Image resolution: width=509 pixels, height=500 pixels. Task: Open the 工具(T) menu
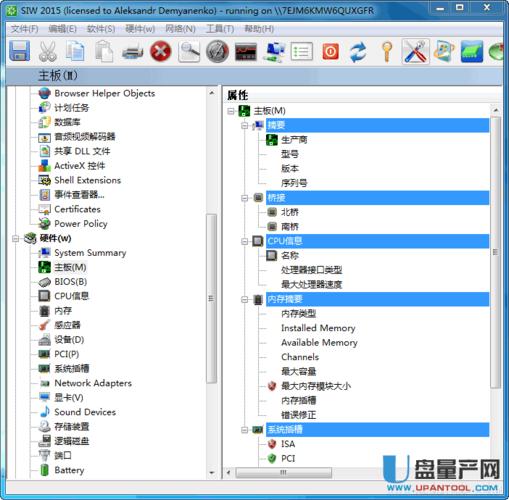point(220,29)
